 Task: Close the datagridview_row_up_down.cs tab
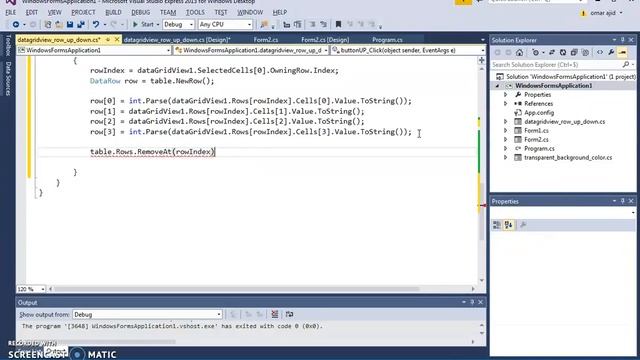[x=117, y=40]
